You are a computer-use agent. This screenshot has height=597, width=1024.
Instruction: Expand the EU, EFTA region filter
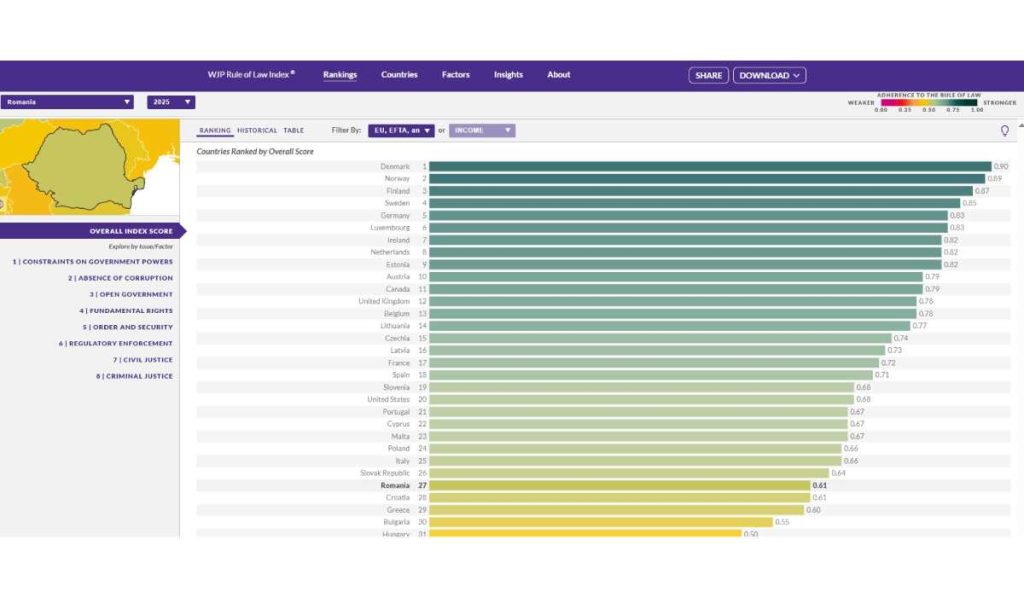(401, 130)
